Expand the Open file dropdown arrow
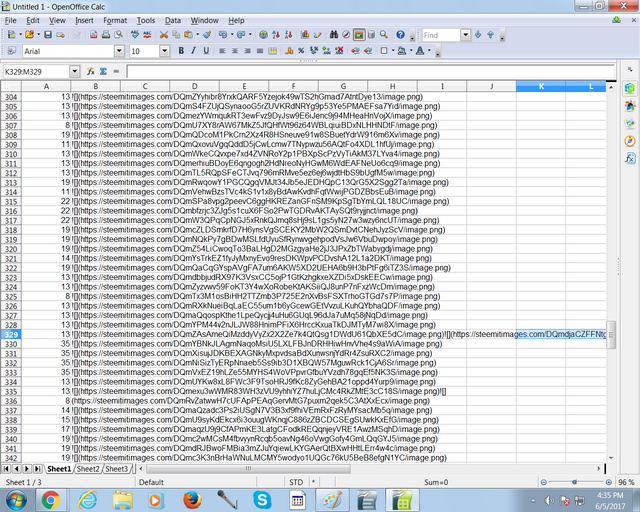This screenshot has width=640, height=512. tap(38, 35)
